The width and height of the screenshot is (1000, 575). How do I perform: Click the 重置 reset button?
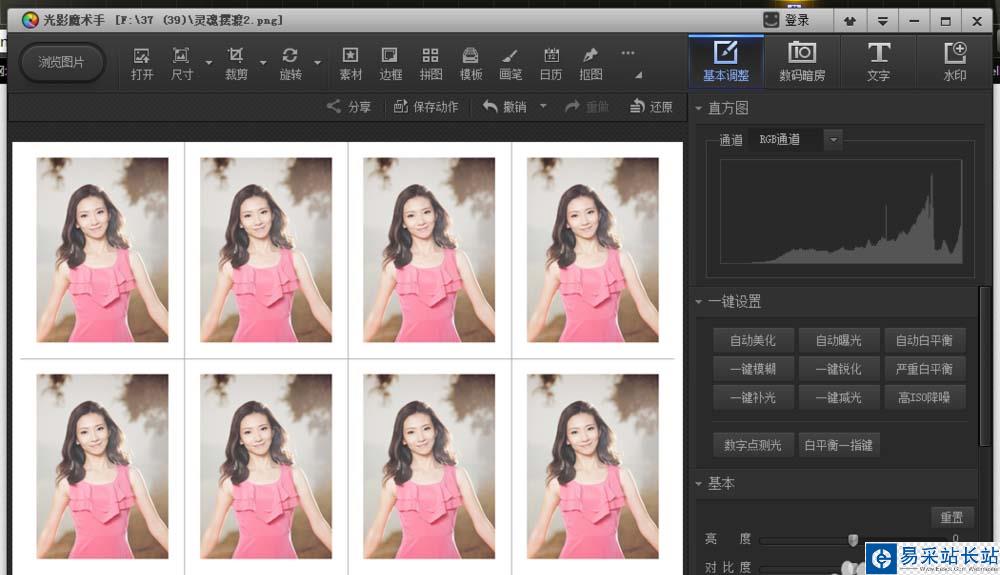pos(952,517)
